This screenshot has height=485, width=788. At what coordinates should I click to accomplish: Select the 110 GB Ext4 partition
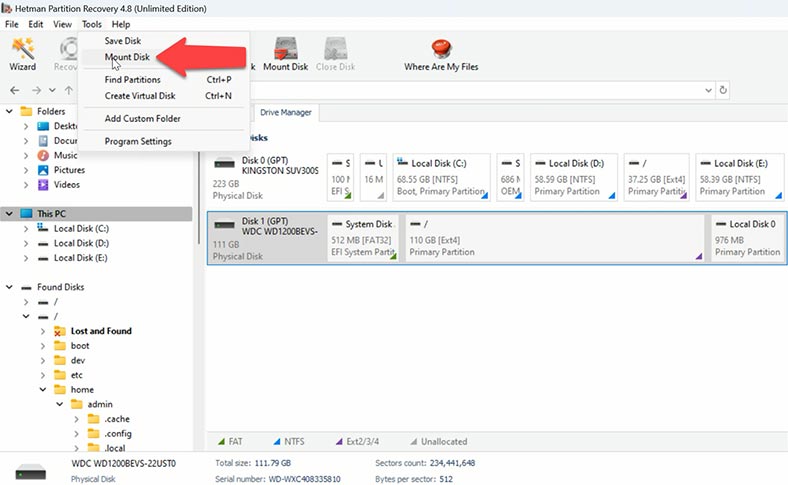click(x=554, y=238)
